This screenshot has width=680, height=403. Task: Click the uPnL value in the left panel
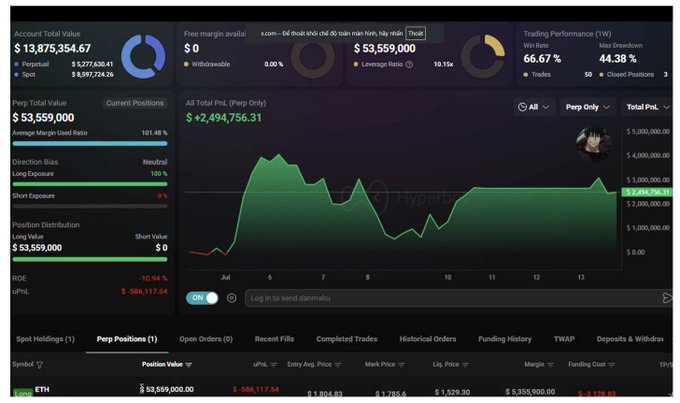[x=144, y=292]
